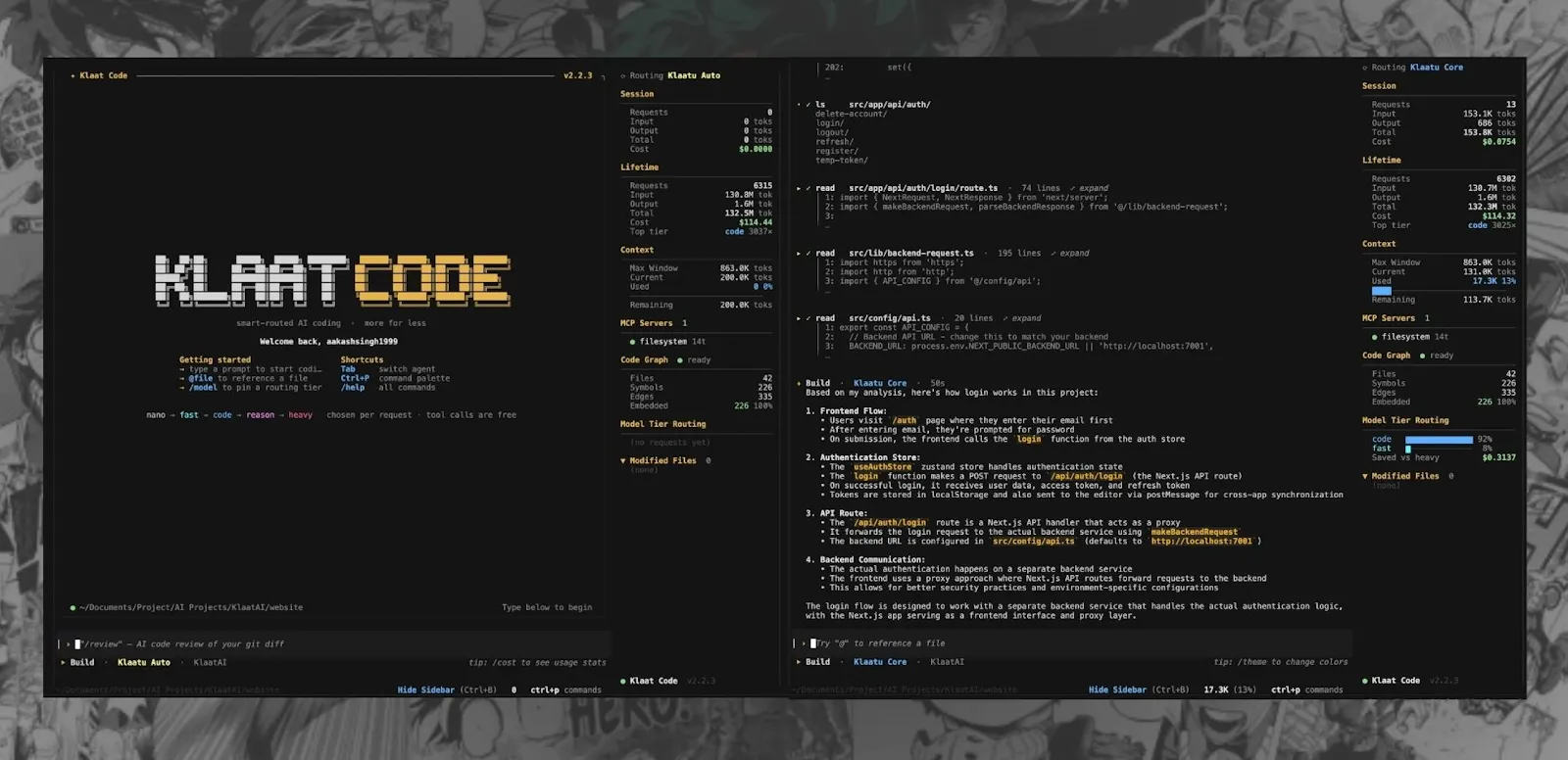Screen dimensions: 1568x760
Task: Toggle triangle beside read login/route.ts
Action: [x=799, y=188]
